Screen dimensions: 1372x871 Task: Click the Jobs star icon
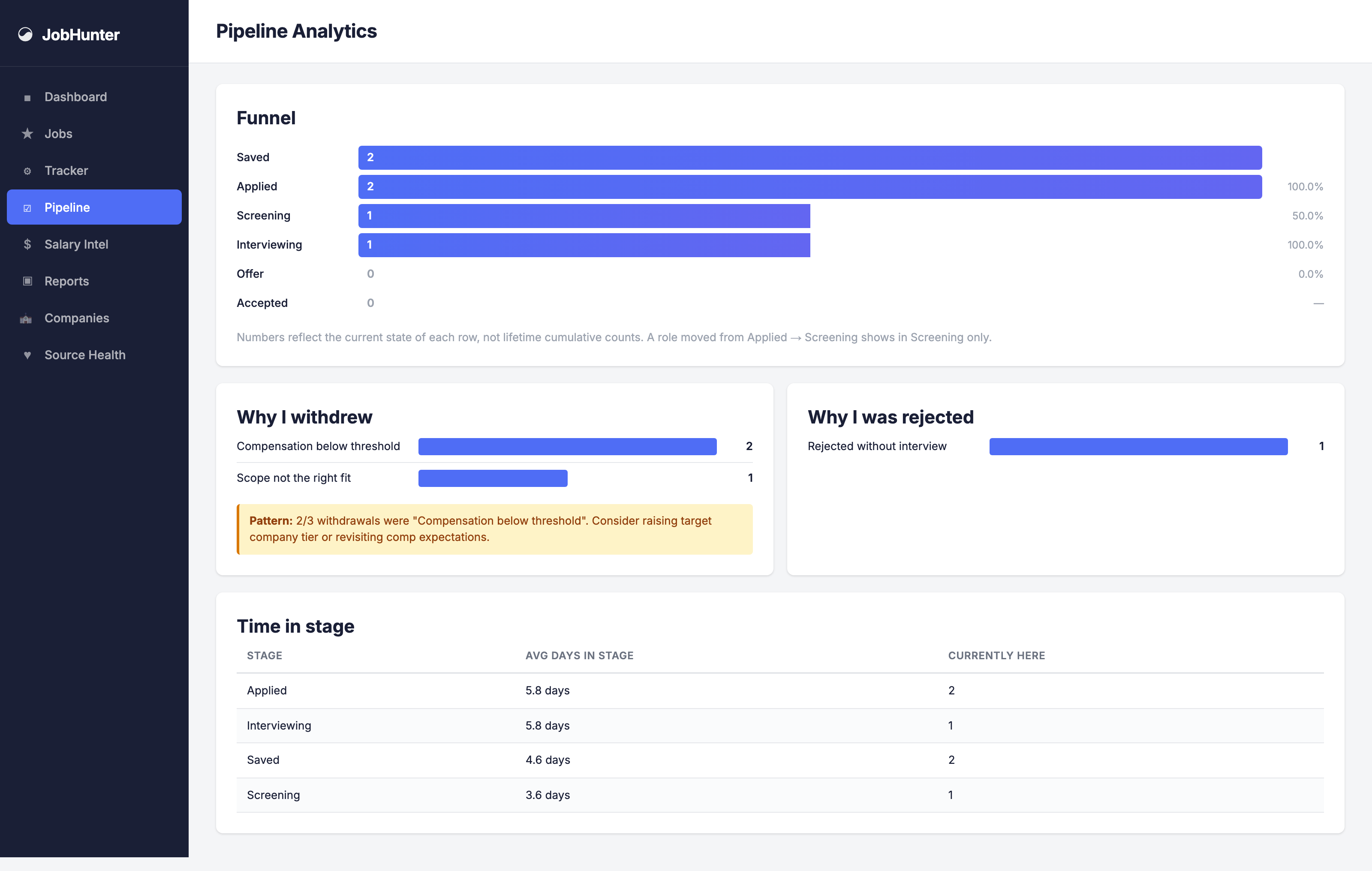coord(27,134)
